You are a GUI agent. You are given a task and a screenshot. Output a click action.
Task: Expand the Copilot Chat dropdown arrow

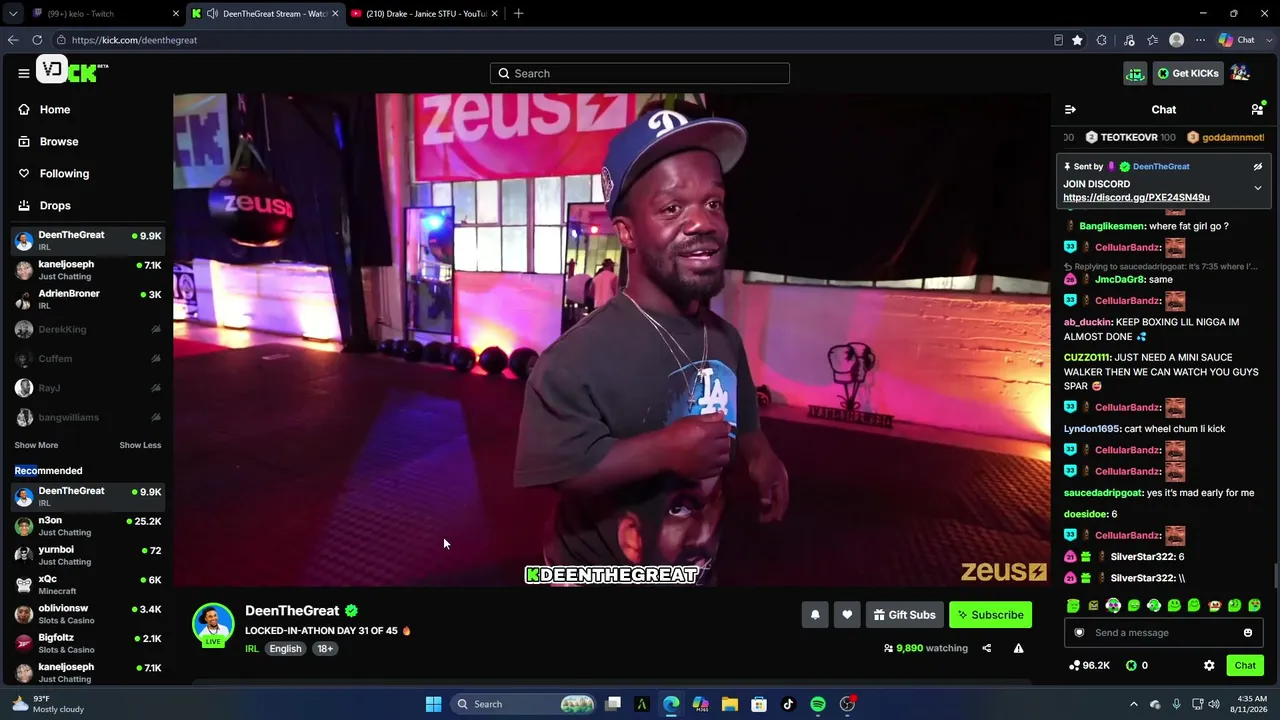(1267, 40)
